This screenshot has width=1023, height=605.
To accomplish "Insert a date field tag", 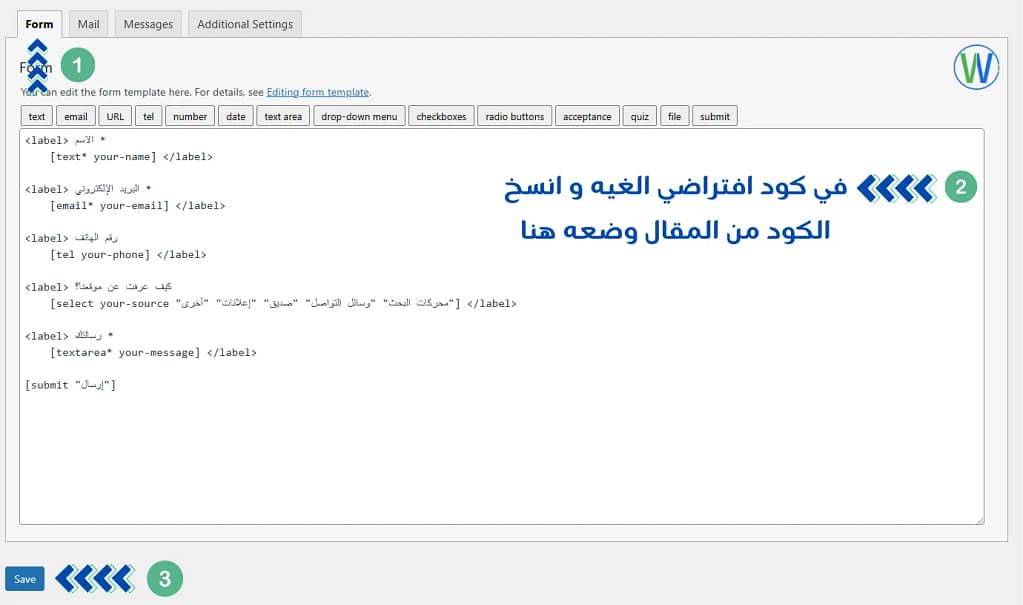I will point(235,115).
